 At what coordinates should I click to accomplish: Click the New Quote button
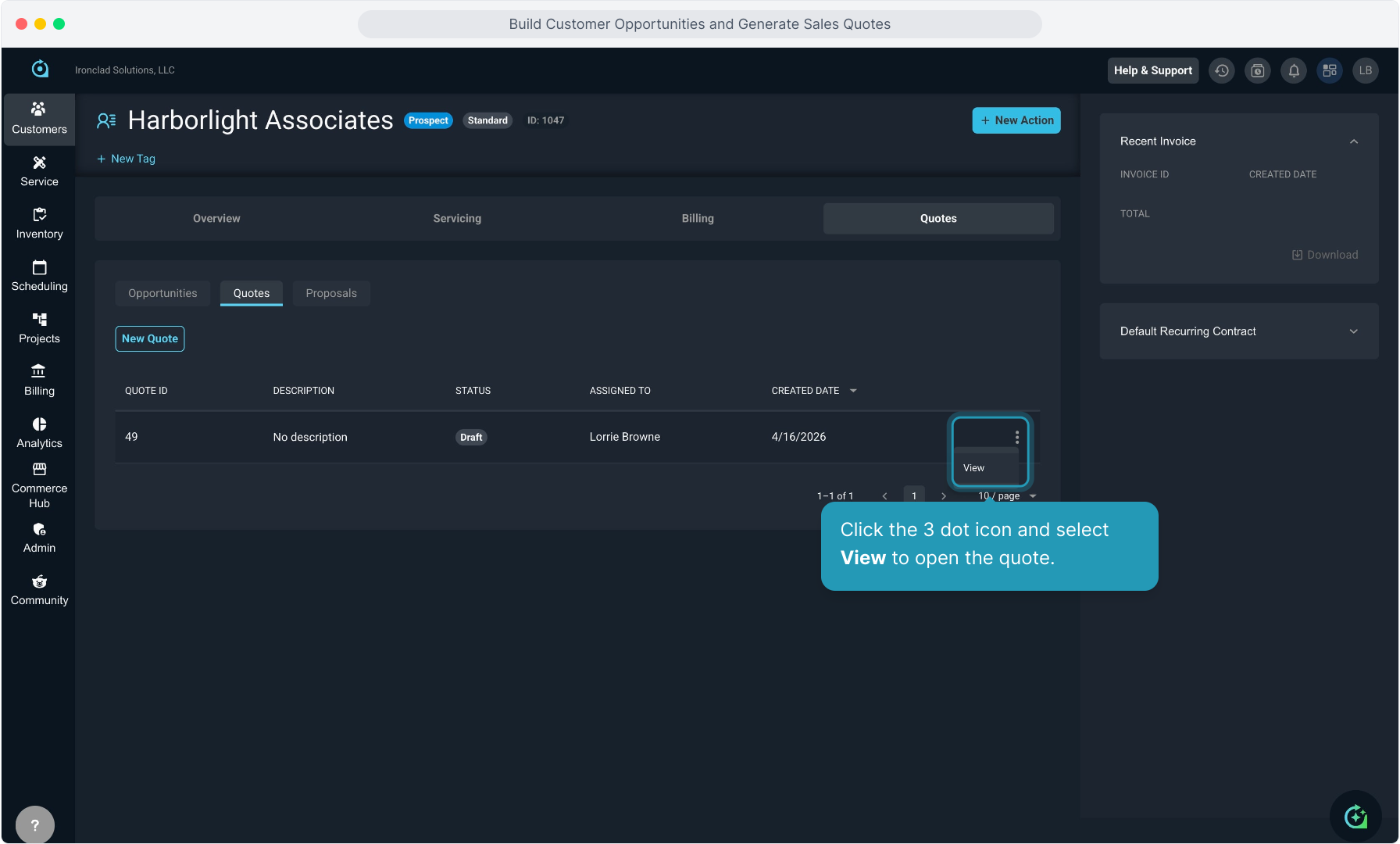(x=150, y=338)
